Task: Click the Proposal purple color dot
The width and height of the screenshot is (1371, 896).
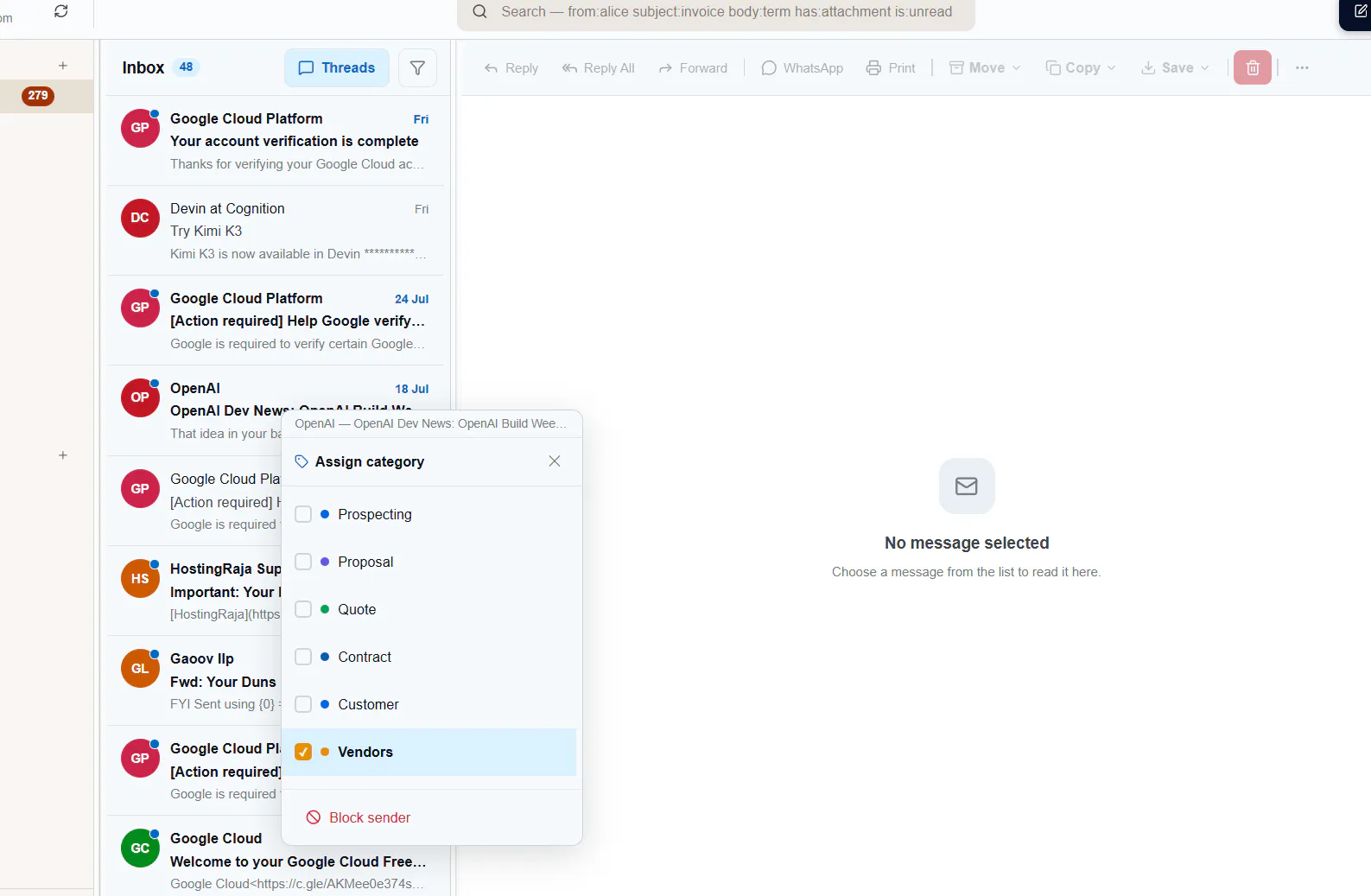Action: click(325, 562)
